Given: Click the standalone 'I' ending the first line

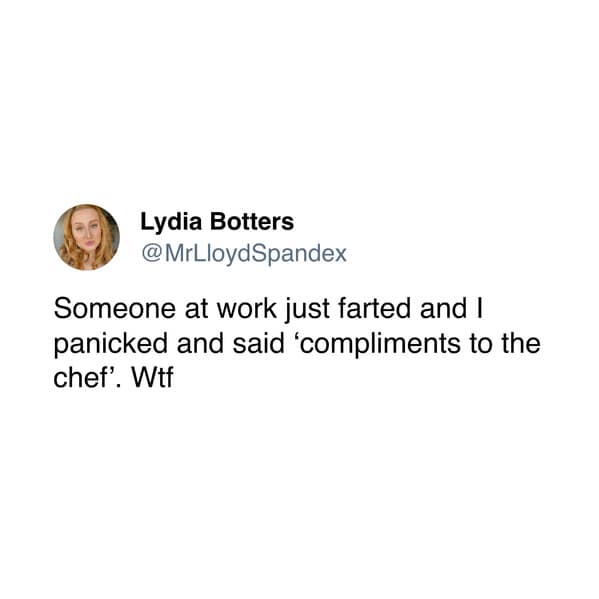Looking at the screenshot, I should 480,308.
